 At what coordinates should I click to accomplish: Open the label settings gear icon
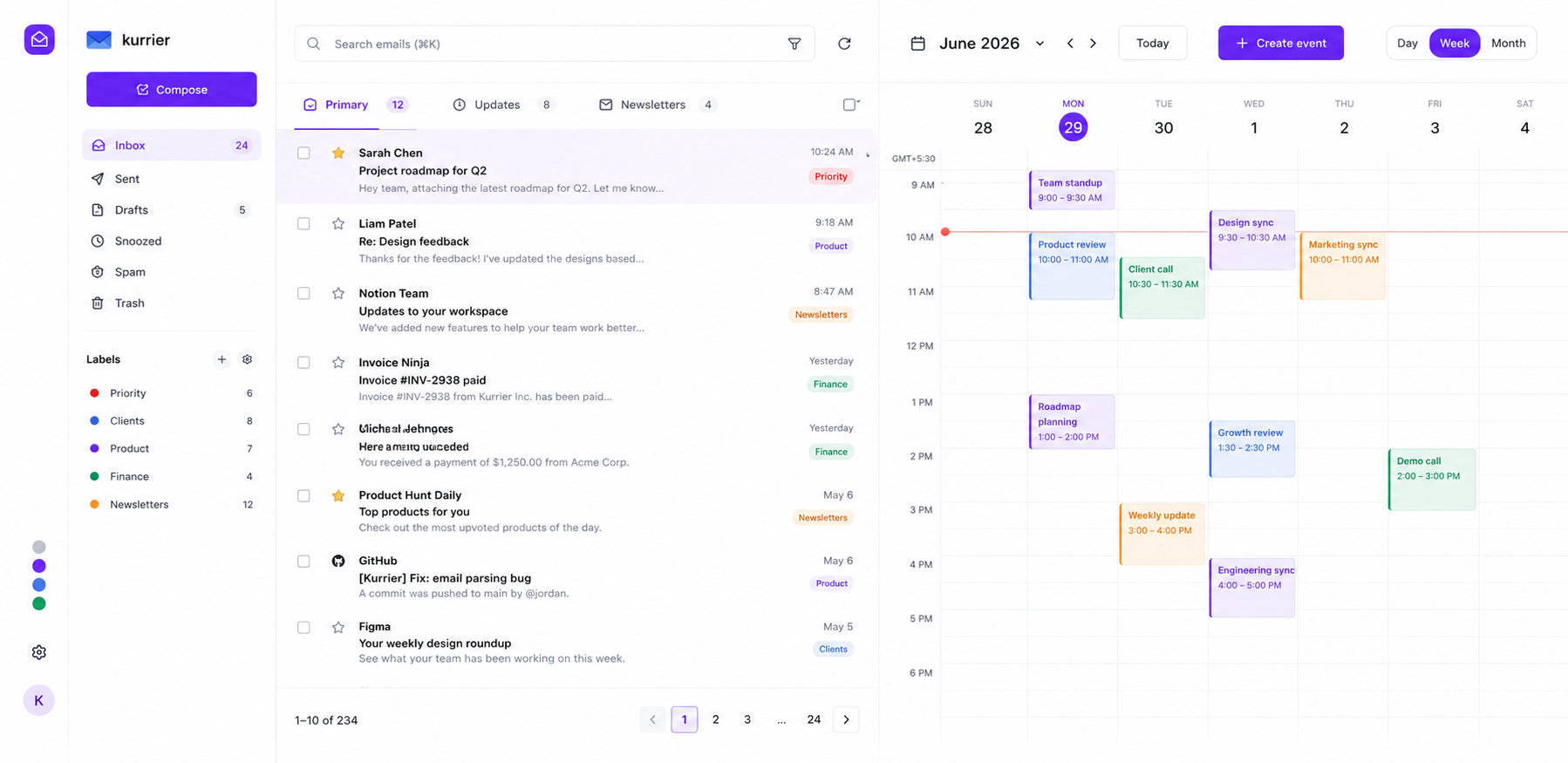[247, 359]
